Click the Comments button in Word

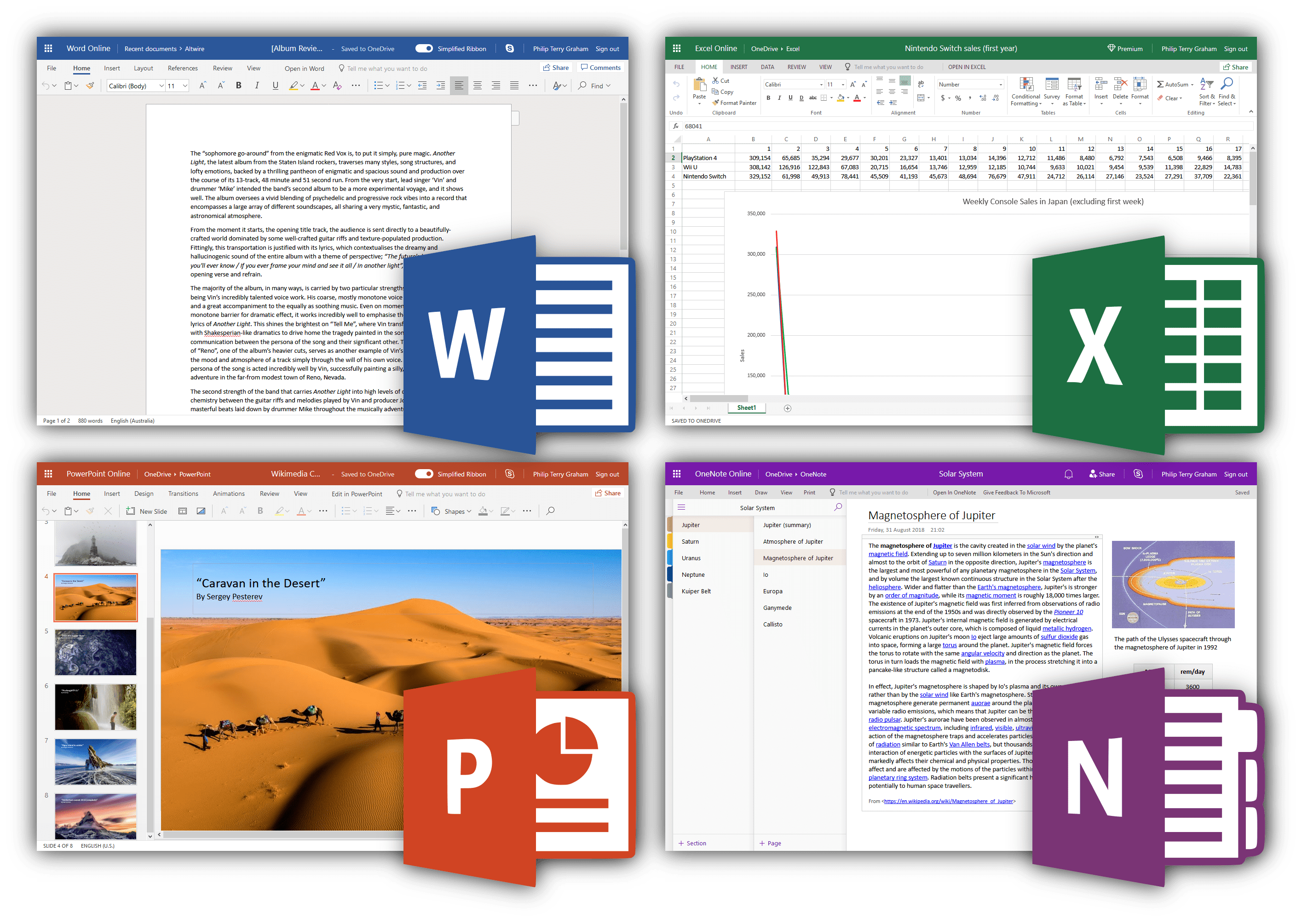click(x=600, y=68)
